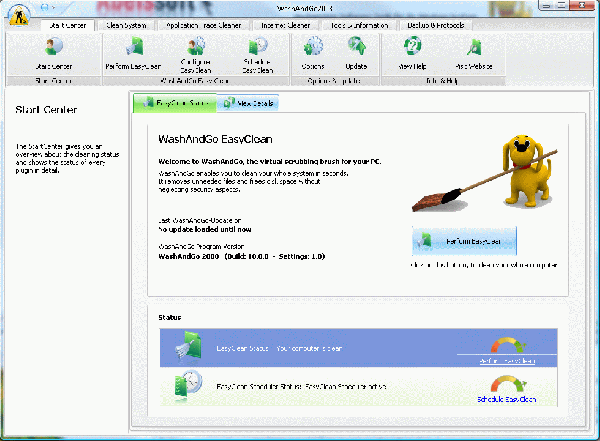Image resolution: width=600 pixels, height=441 pixels.
Task: Switch to the Clean System ribbon tab
Action: (126, 26)
